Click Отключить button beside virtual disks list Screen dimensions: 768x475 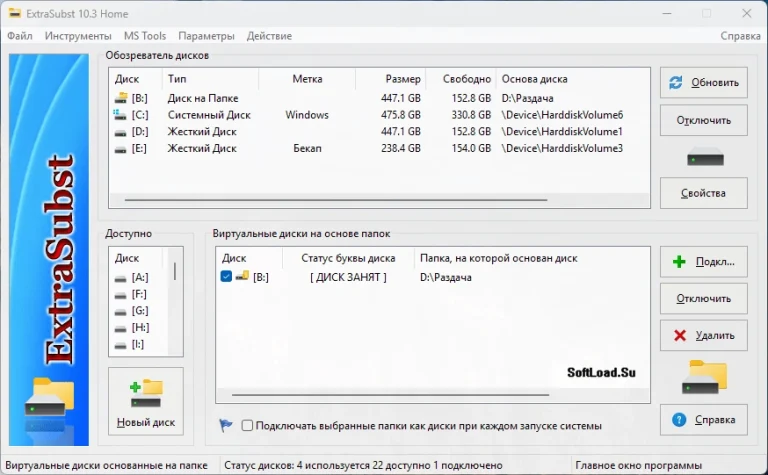[x=703, y=298]
